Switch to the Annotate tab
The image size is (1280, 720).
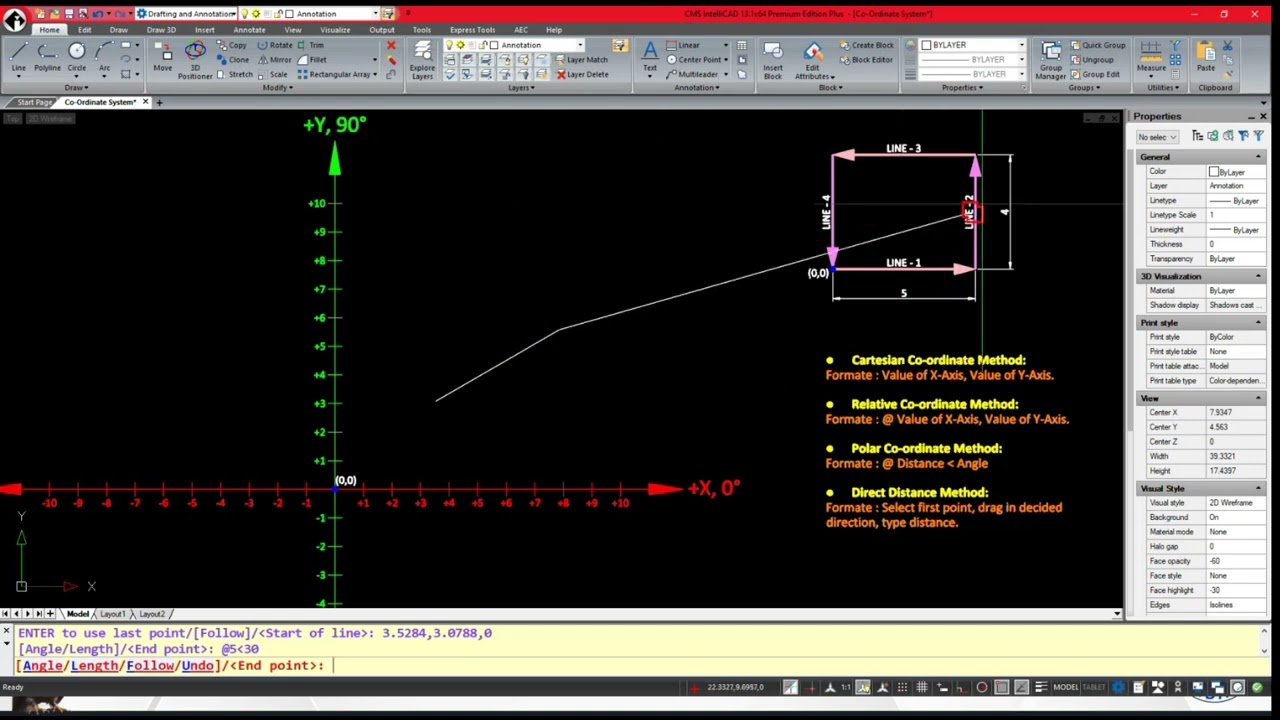(249, 30)
